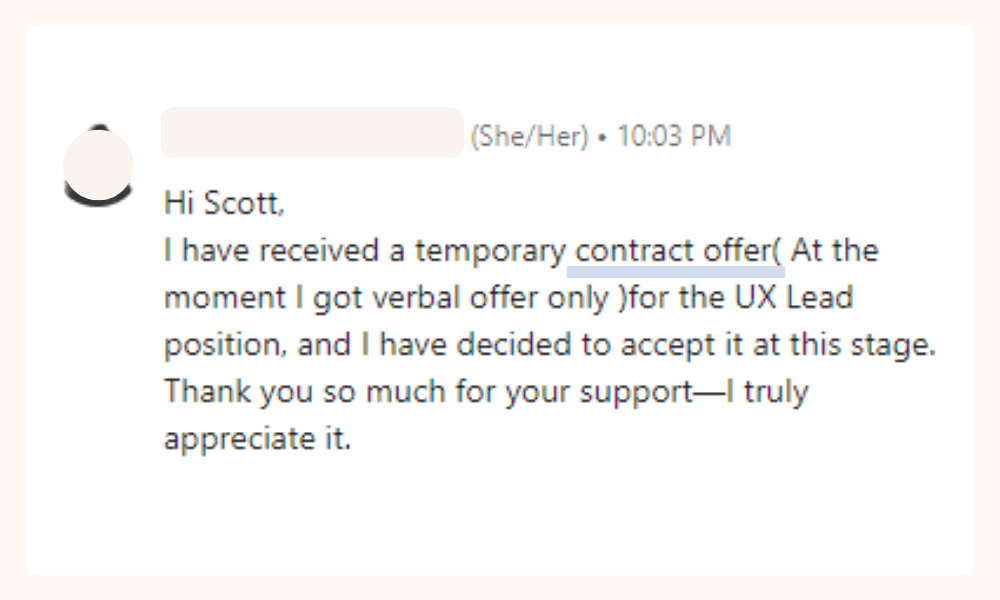Click the "Hi Scott," greeting line
Screen dimensions: 1000x600
coord(224,203)
